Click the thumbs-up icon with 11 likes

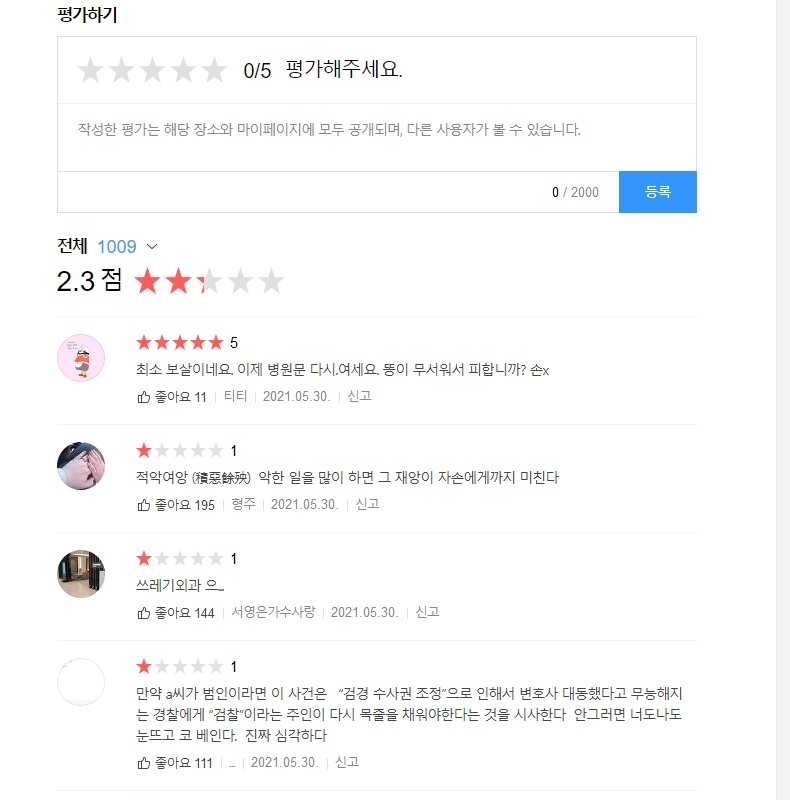(x=143, y=397)
